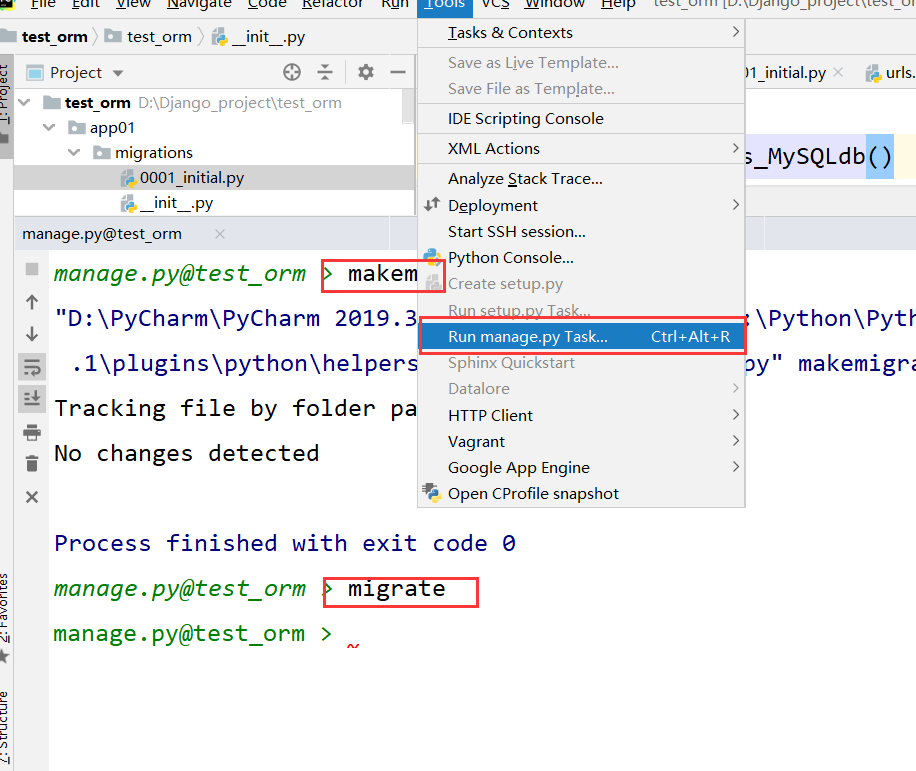The width and height of the screenshot is (916, 771).
Task: Collapse the migrations folder
Action: pos(74,152)
